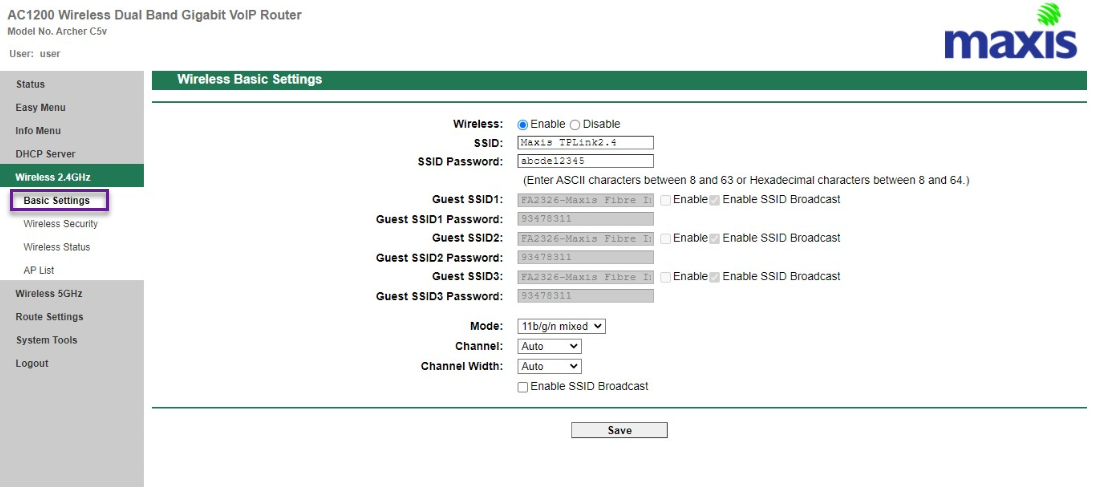Open Basic Settings submenu
Screen dimensions: 1096x487
click(59, 201)
